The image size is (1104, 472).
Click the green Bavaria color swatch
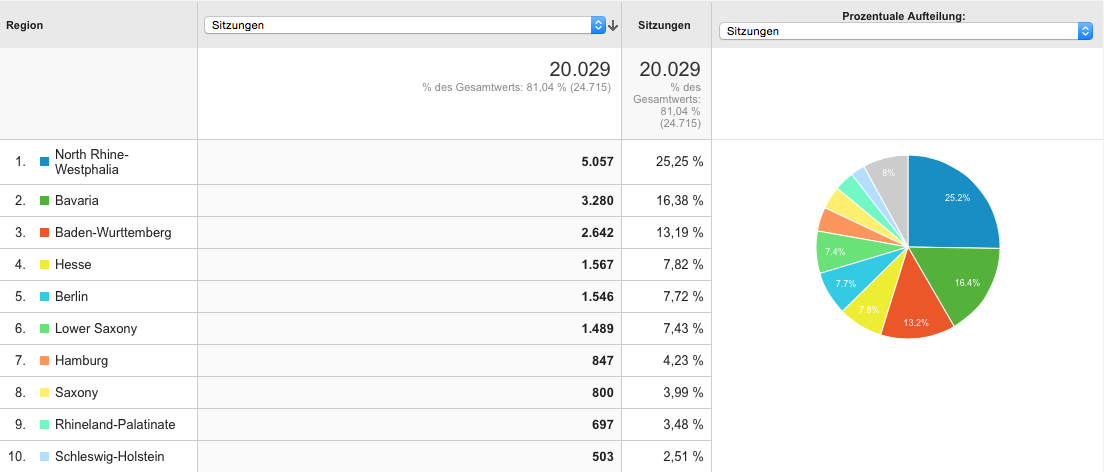click(x=44, y=201)
